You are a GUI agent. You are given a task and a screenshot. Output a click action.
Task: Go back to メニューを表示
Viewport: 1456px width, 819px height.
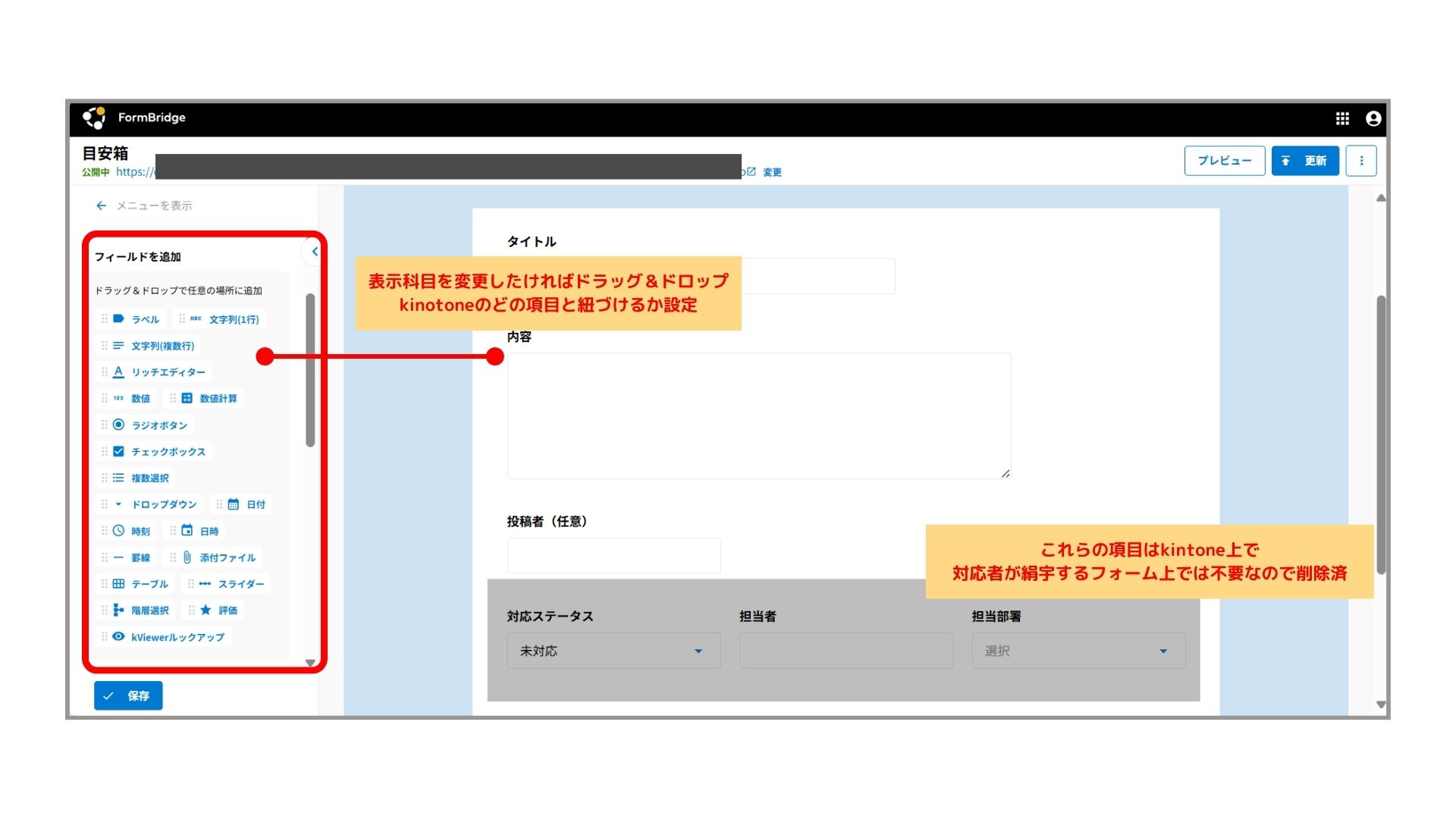(x=144, y=206)
